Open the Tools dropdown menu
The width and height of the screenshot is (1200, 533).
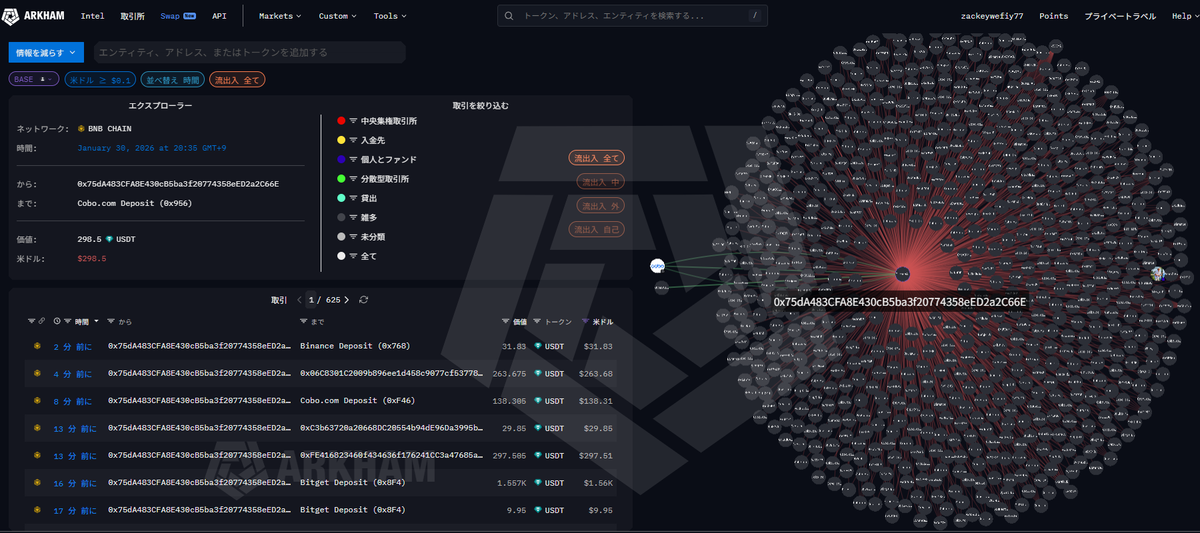tap(389, 16)
